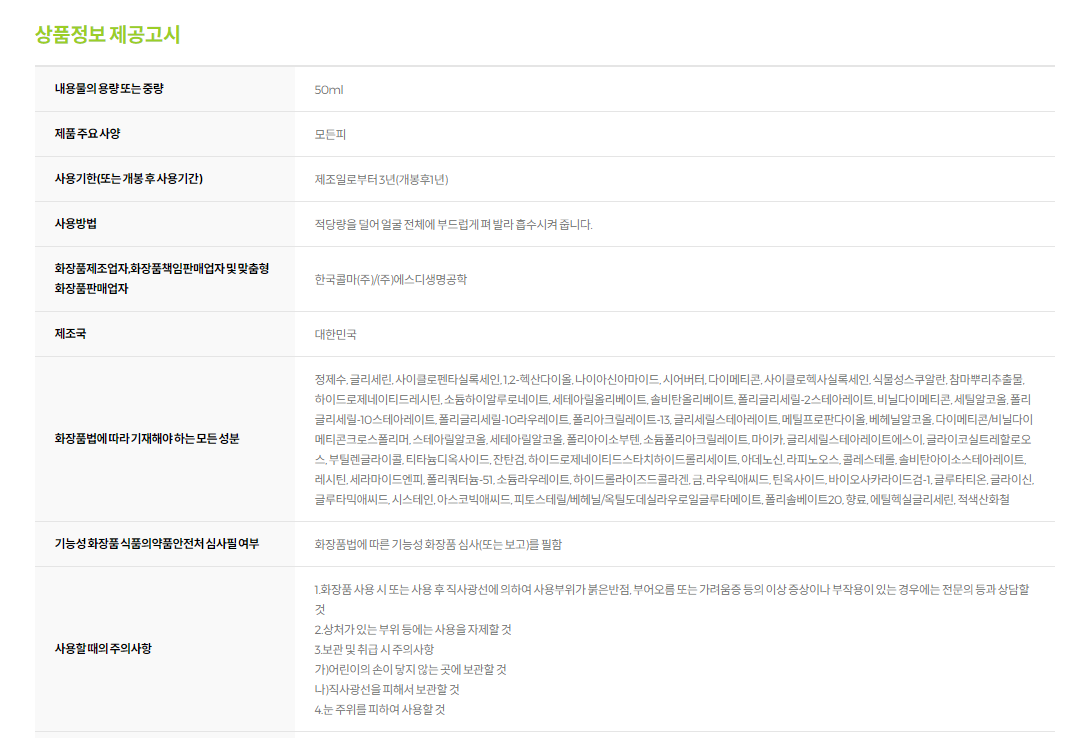1084x738 pixels.
Task: Click the 모든피 skin type value
Action: tap(330, 134)
